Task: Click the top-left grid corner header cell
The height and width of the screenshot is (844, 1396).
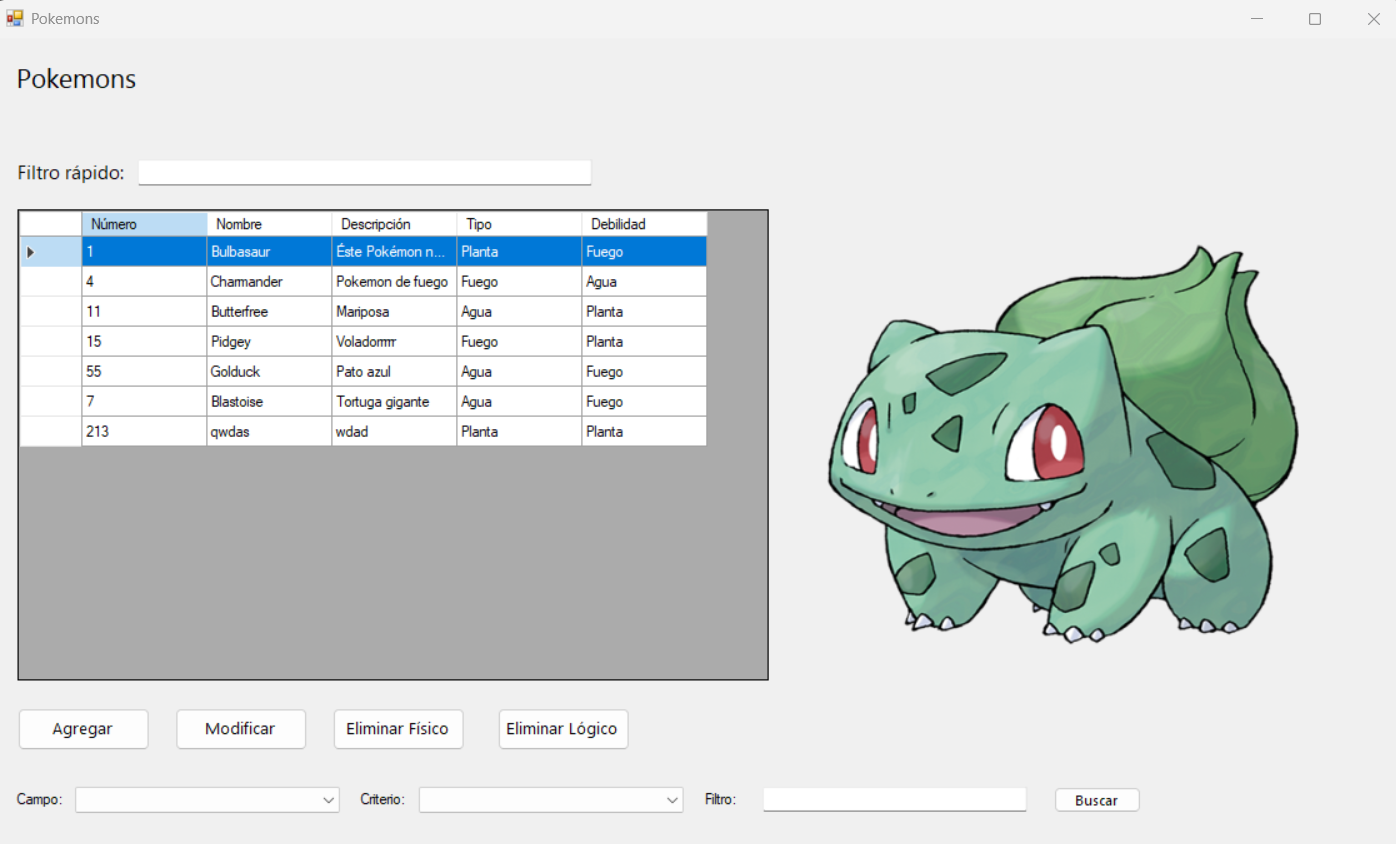Action: 51,224
